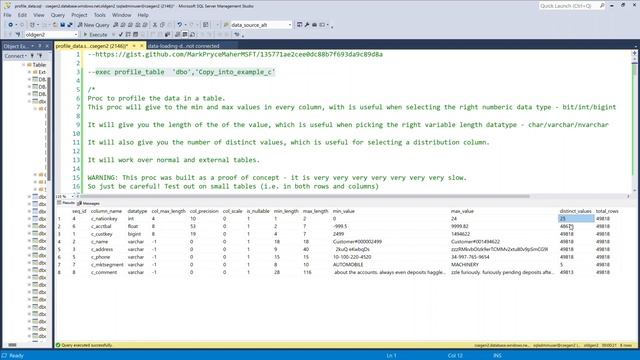Viewport: 640px width, 360px height.
Task: Click the exec profile_table line in editor
Action: click(181, 72)
